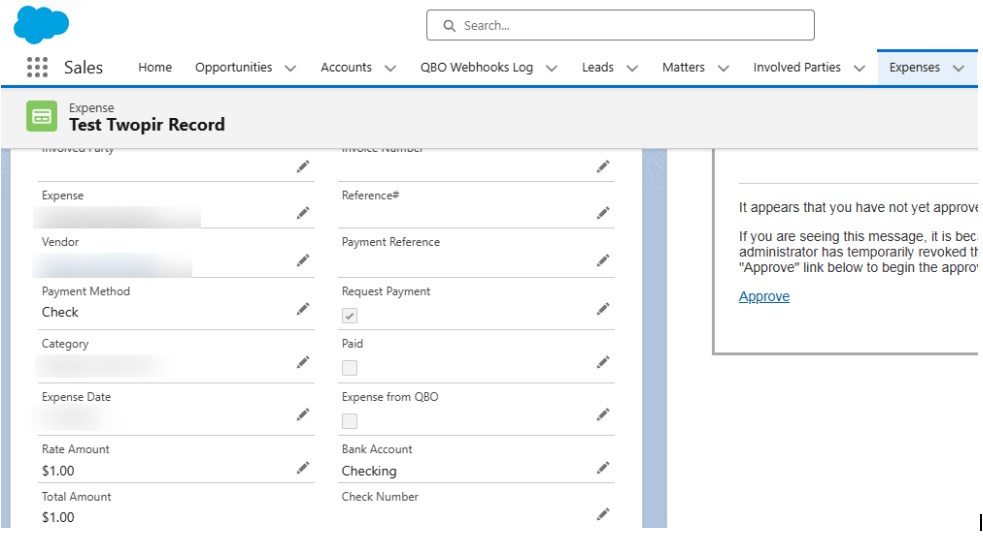Edit Request Payment pencil icon
This screenshot has height=546, width=983.
coord(602,308)
